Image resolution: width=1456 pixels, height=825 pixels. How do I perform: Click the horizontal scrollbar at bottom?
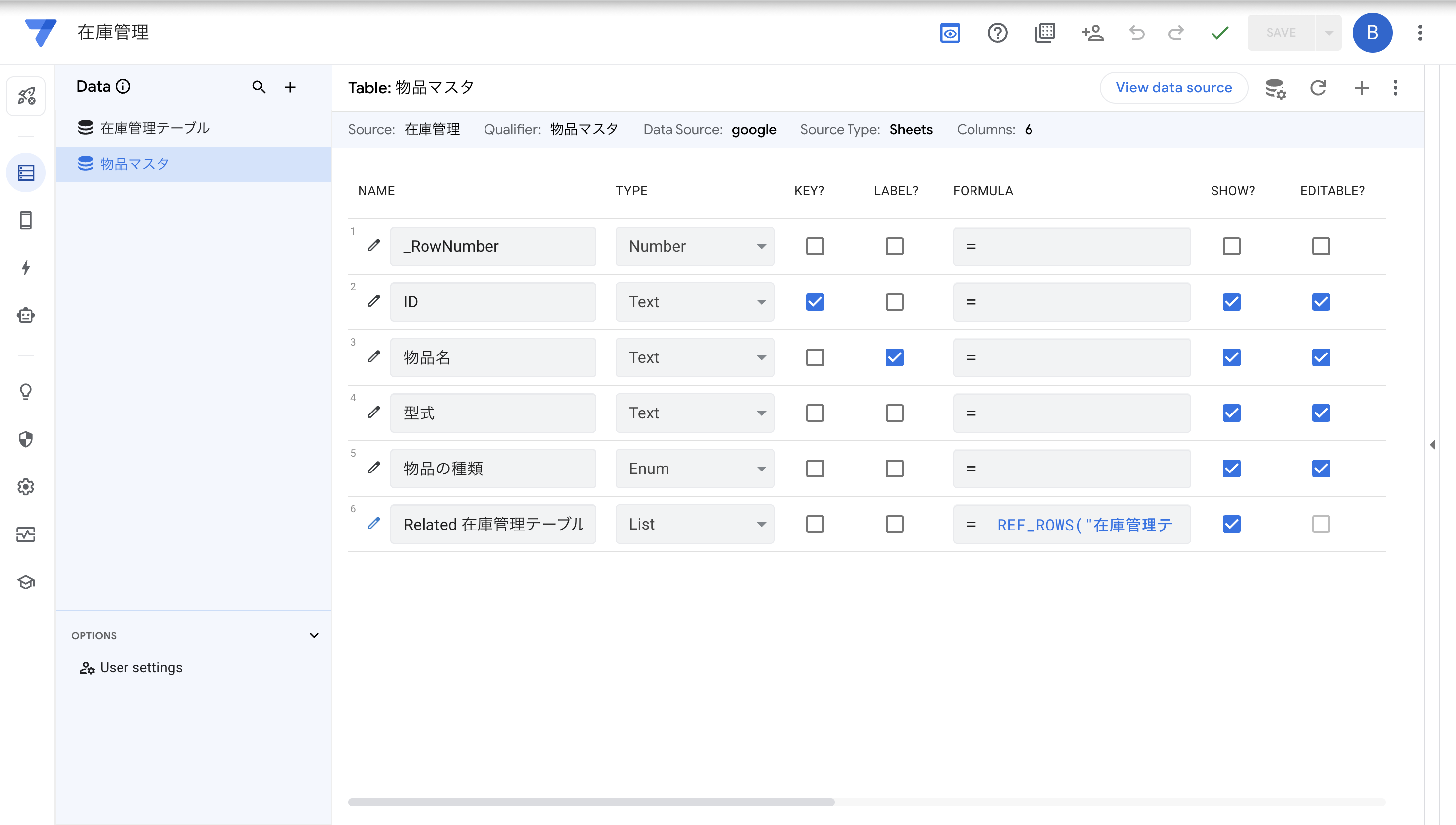pos(591,802)
